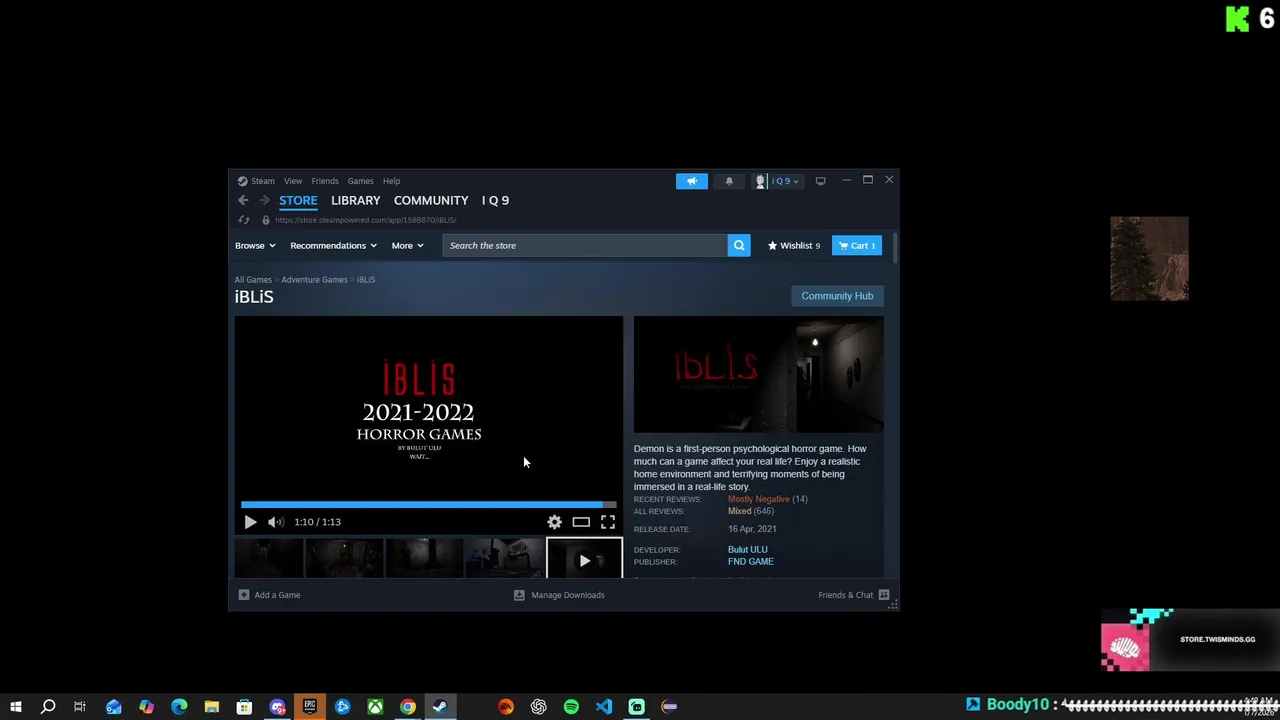This screenshot has height=720, width=1280.
Task: Open the Friends menu
Action: (325, 181)
